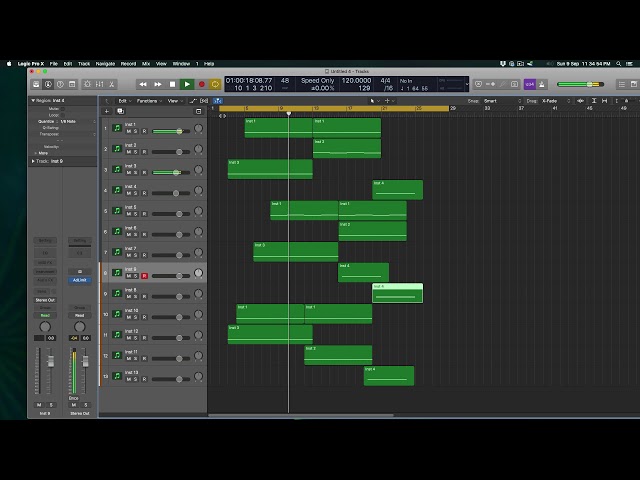Screen dimensions: 640x480
Task: Click the Vertical Auto Zoom button
Action: pos(594,101)
